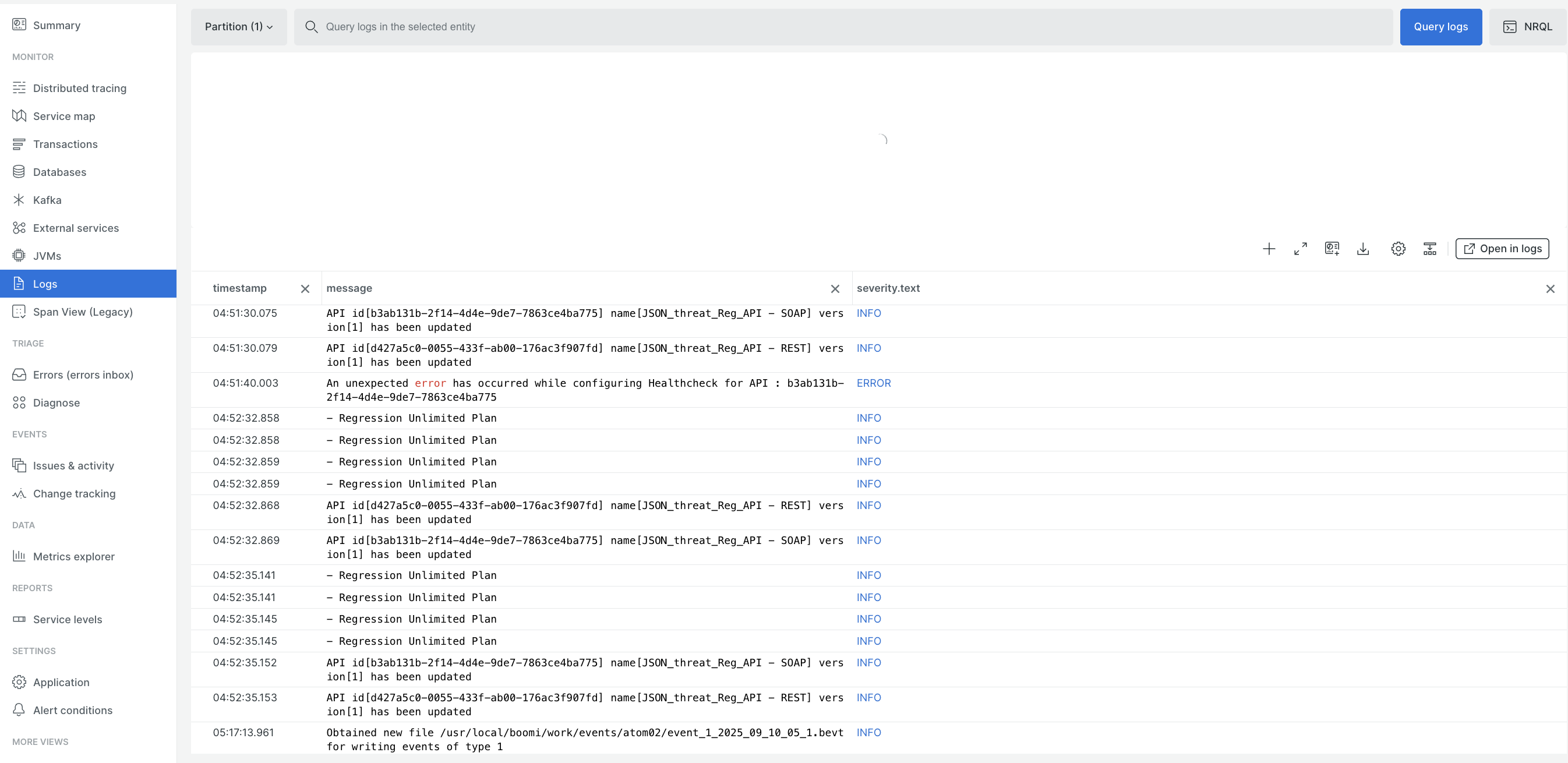
Task: Open the chart settings gear
Action: point(1398,248)
